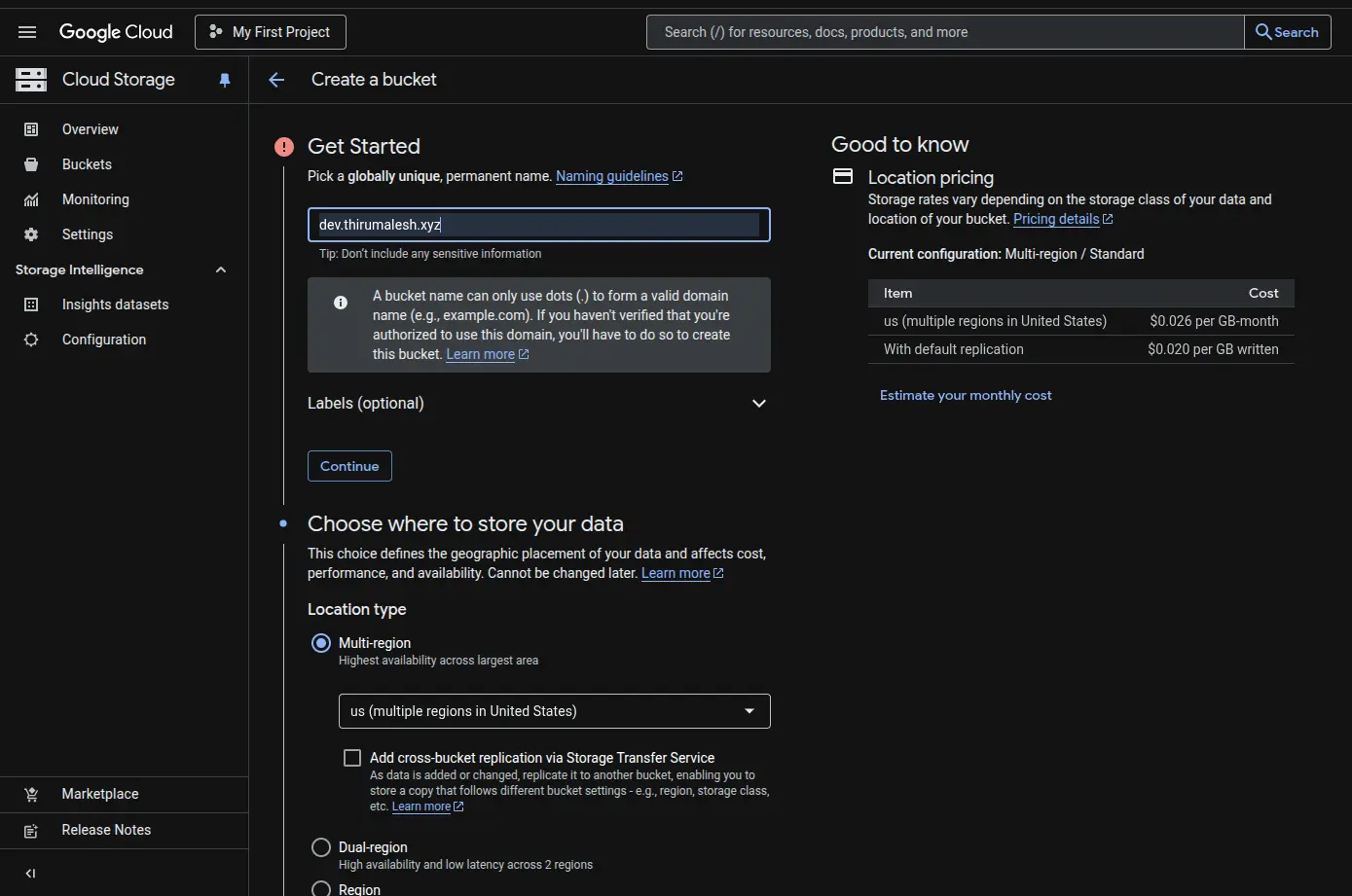Click the Marketplace icon in the sidebar
Viewport: 1352px width, 896px height.
[32, 794]
